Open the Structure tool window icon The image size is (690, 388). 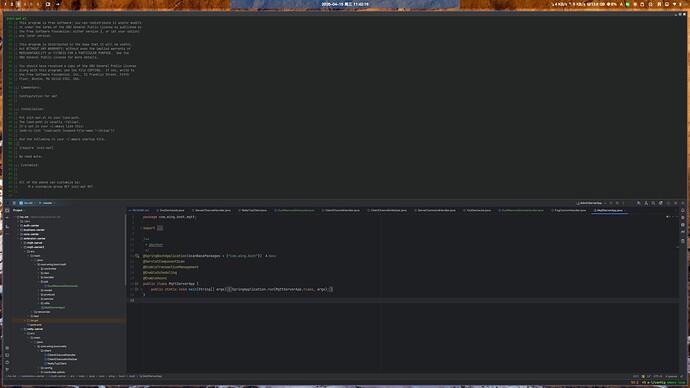tap(7, 227)
